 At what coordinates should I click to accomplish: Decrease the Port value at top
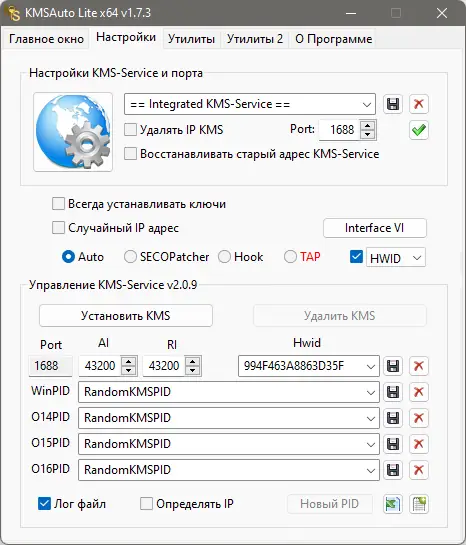click(x=368, y=135)
